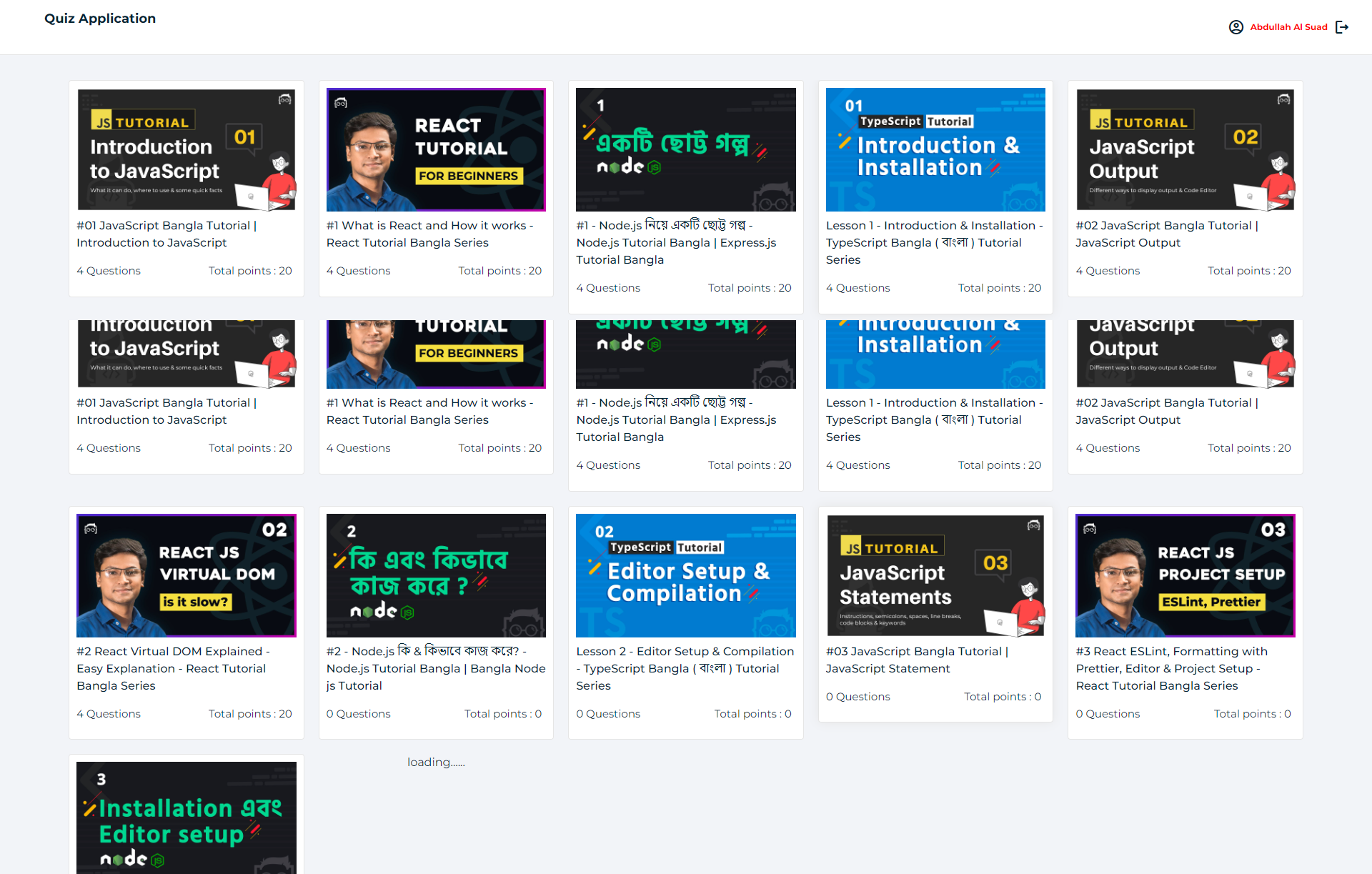Viewport: 1372px width, 874px height.
Task: Click the user account avatar icon
Action: pyautogui.click(x=1236, y=27)
